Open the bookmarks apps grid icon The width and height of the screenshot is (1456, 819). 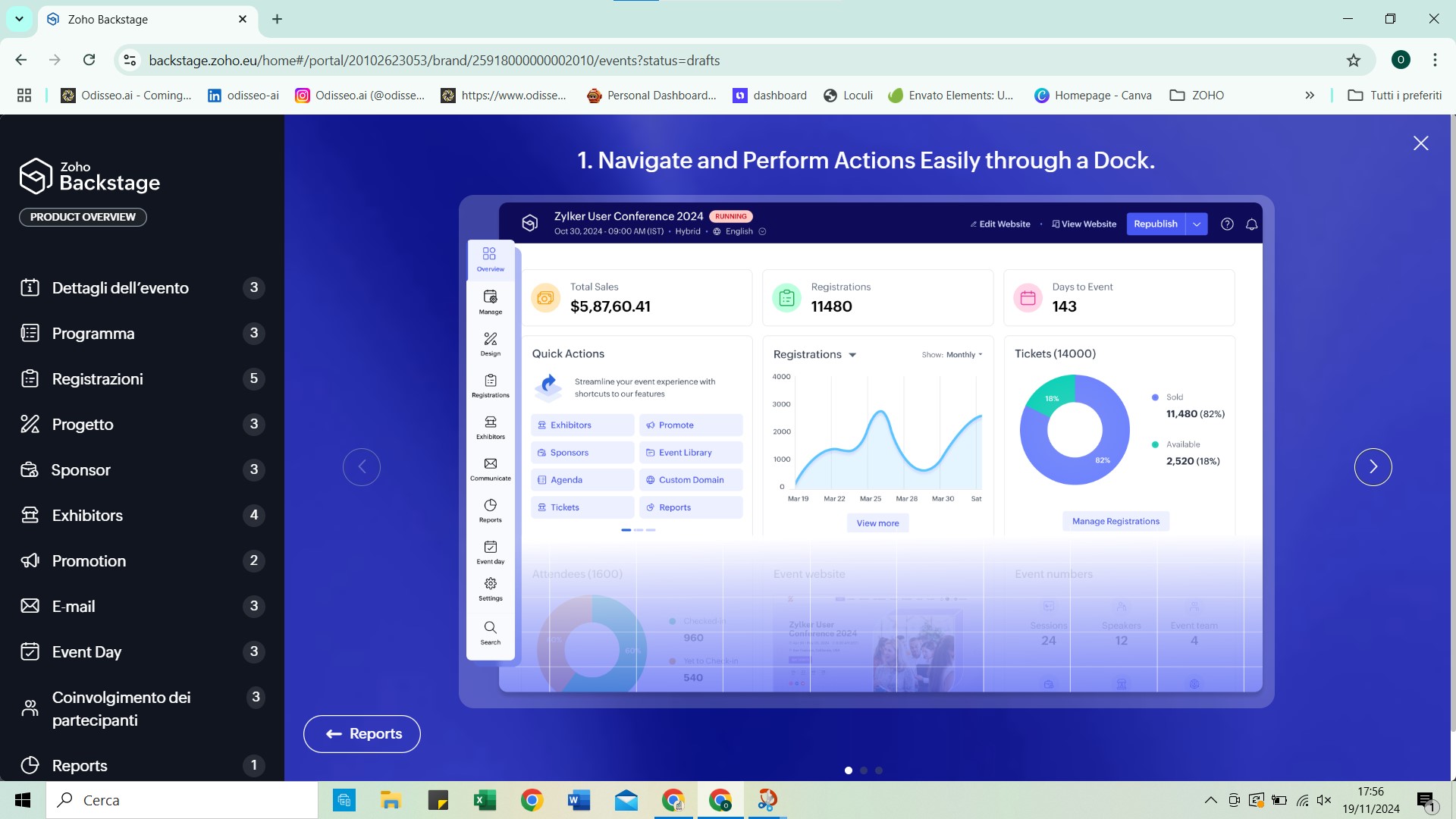pyautogui.click(x=24, y=95)
